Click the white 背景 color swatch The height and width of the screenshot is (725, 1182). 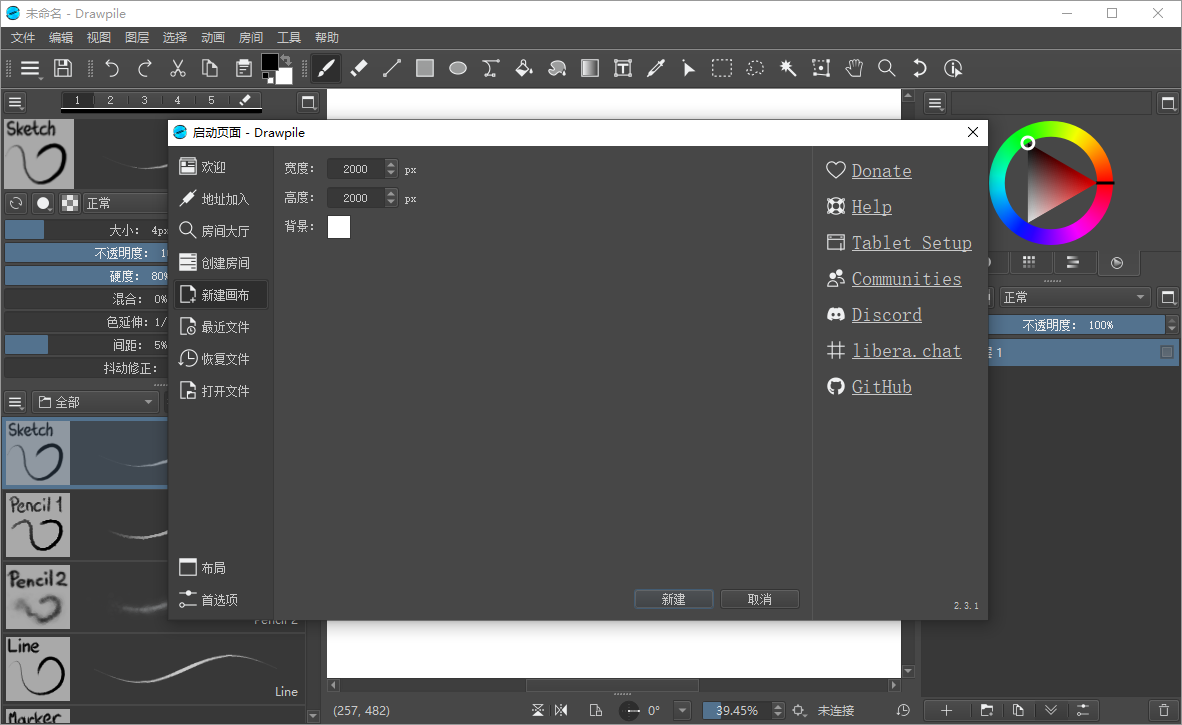pos(339,227)
